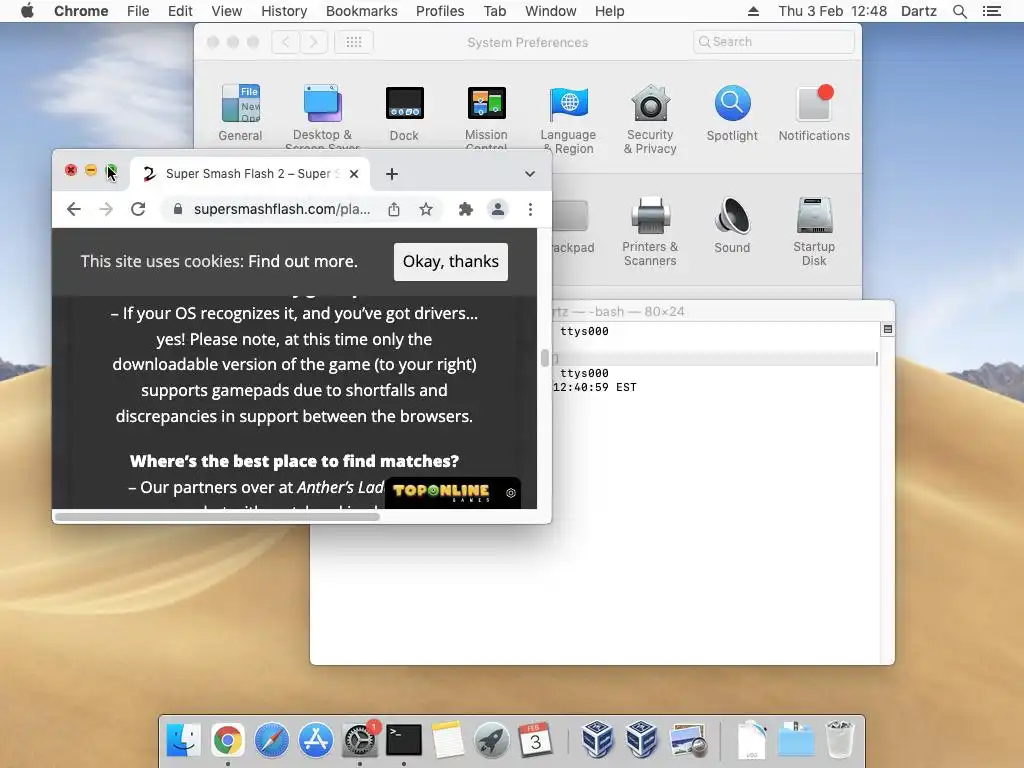Viewport: 1024px width, 768px height.
Task: Click the TopOnline Games ad banner
Action: [443, 492]
